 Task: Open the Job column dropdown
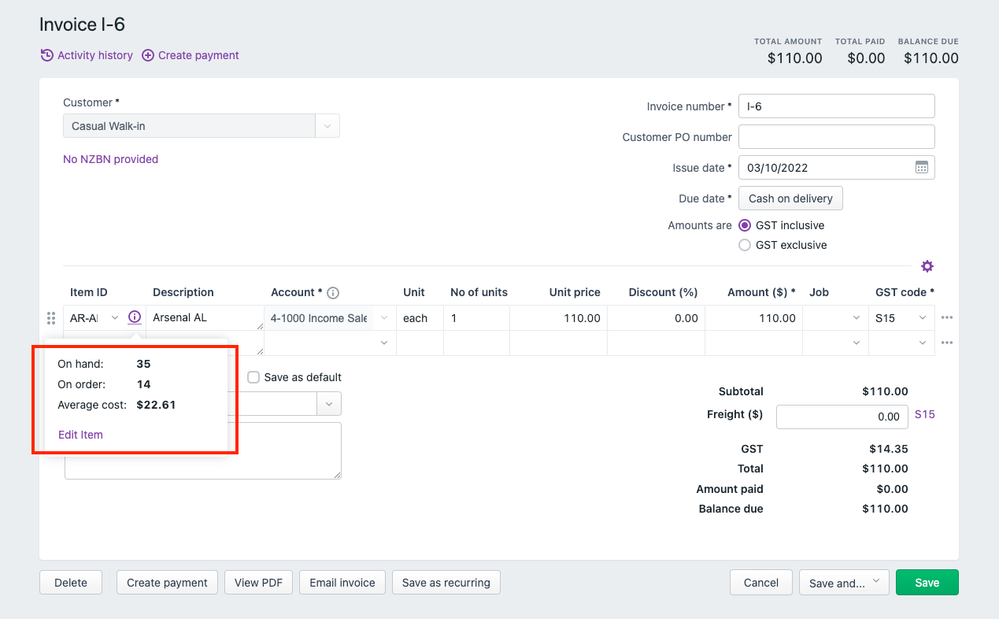coord(855,318)
